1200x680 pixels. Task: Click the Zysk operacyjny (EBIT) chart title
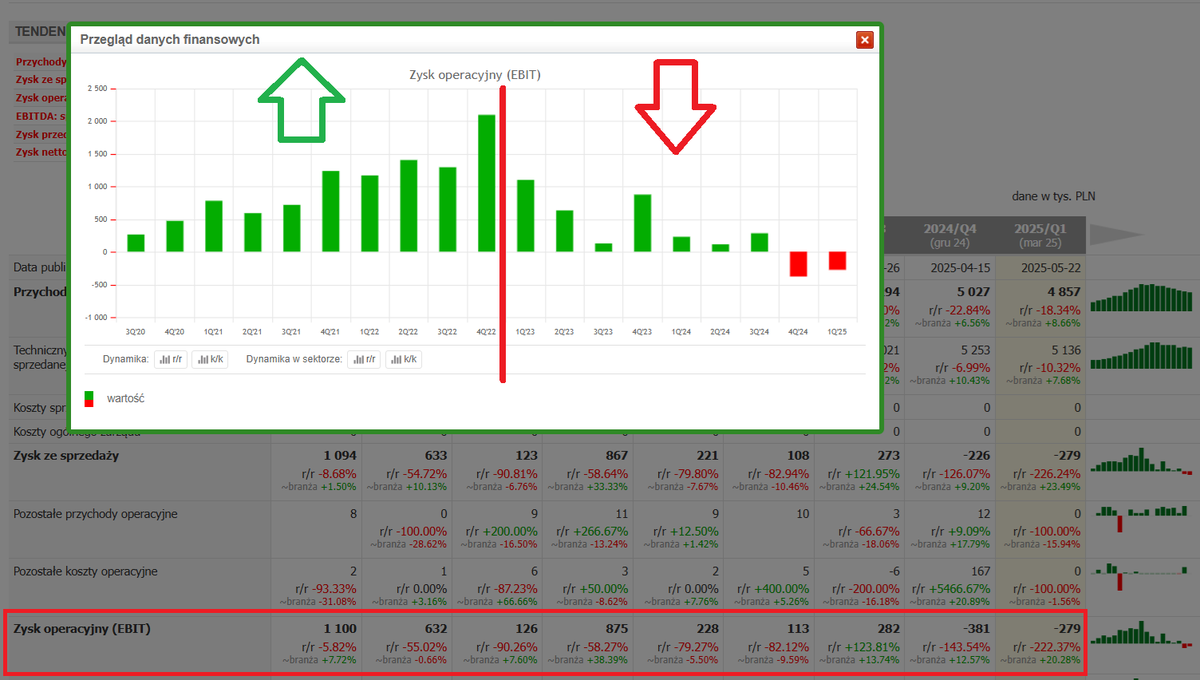(x=475, y=75)
